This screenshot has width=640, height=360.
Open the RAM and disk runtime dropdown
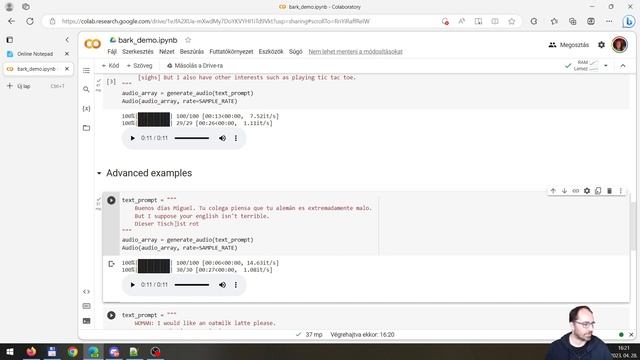606,66
